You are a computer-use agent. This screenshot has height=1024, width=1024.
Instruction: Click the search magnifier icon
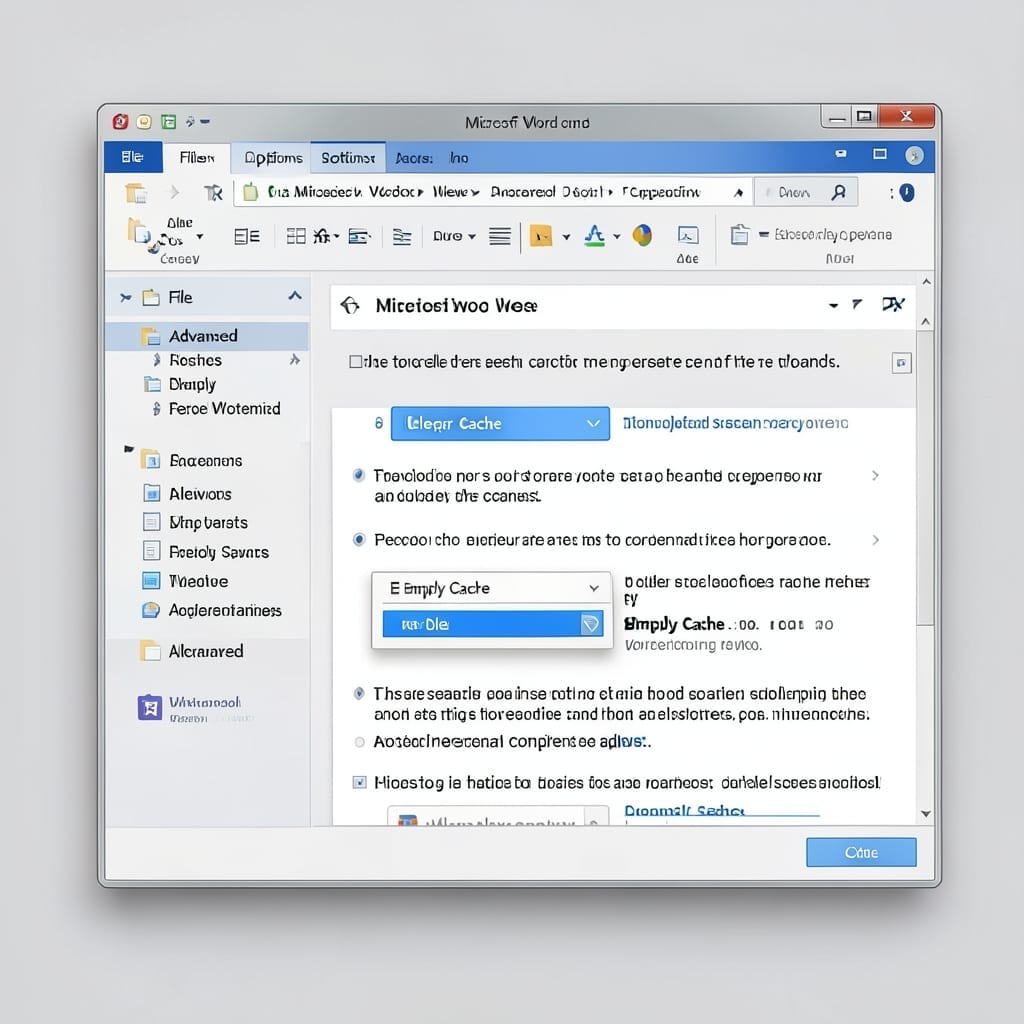pyautogui.click(x=839, y=192)
